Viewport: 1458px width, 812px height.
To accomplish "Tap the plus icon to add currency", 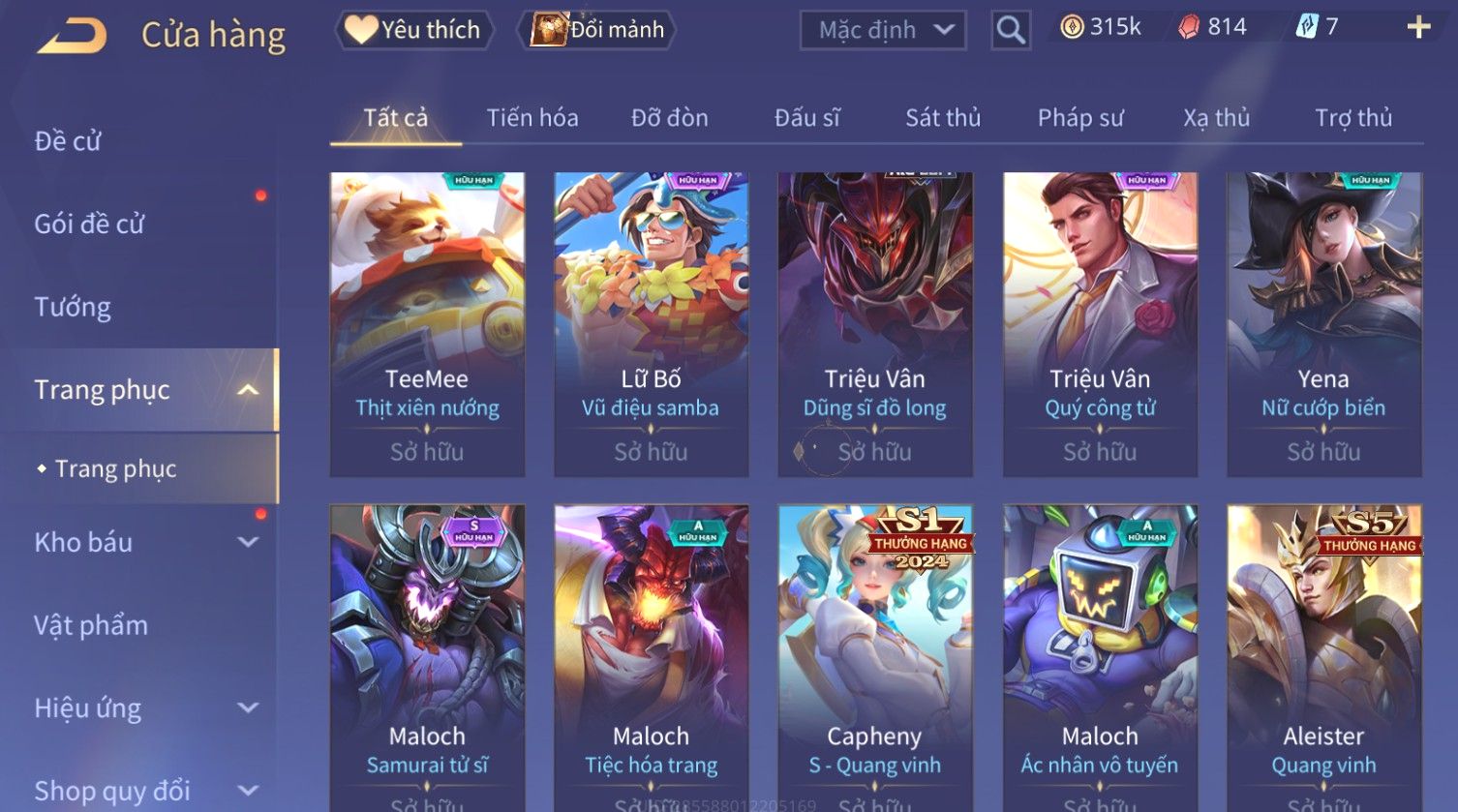I will (x=1418, y=27).
